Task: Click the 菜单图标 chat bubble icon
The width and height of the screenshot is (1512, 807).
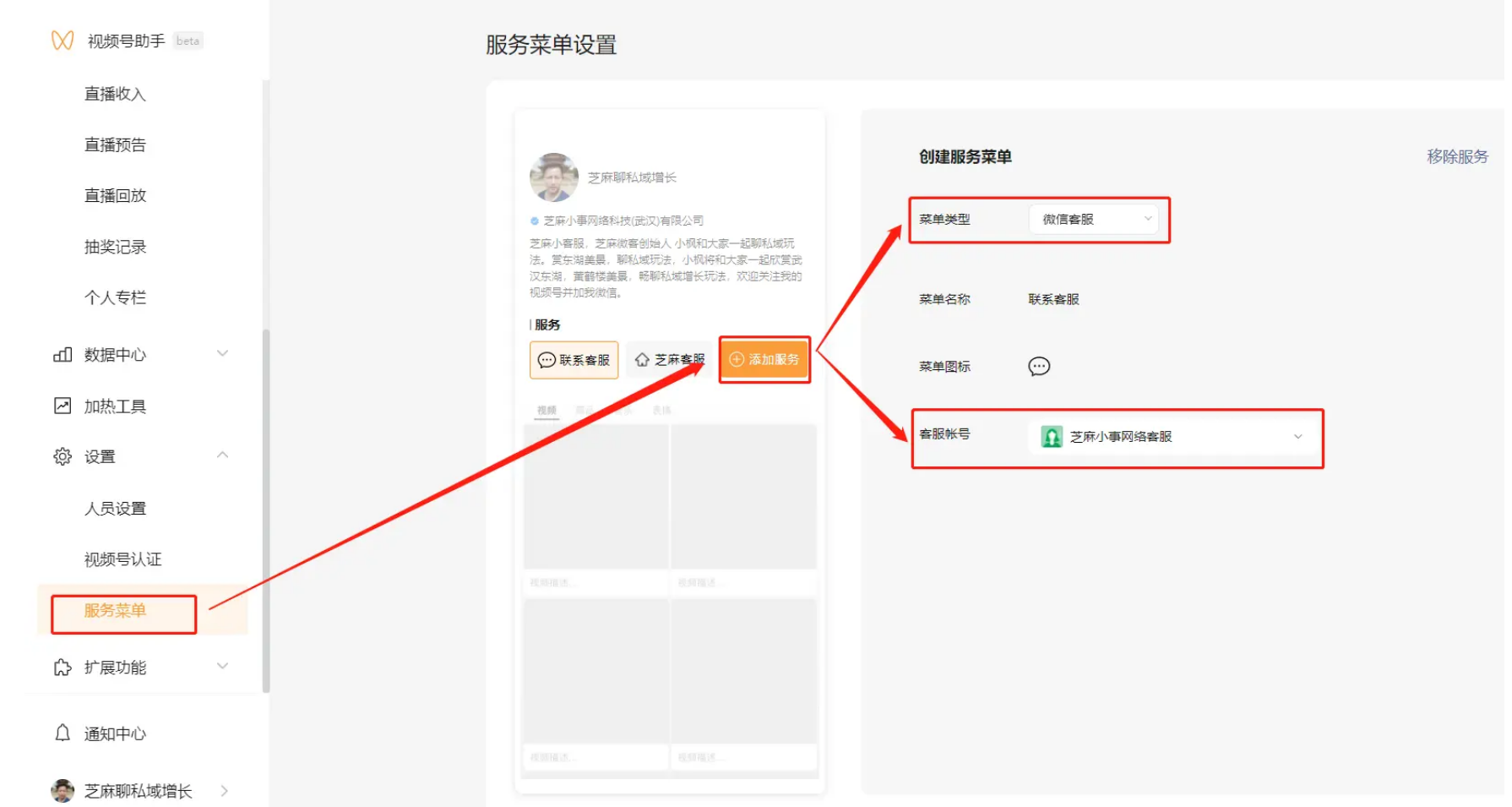Action: click(1039, 366)
